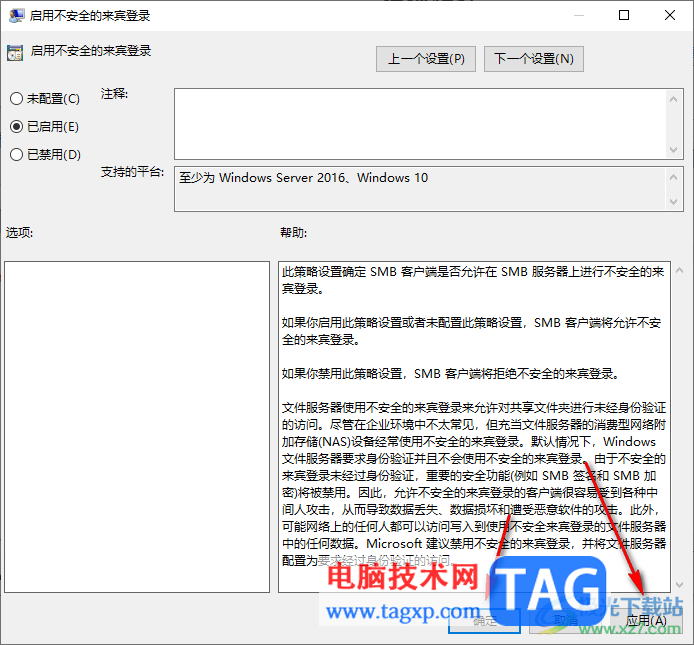
Task: Click the help text scroll up arrow
Action: point(679,270)
